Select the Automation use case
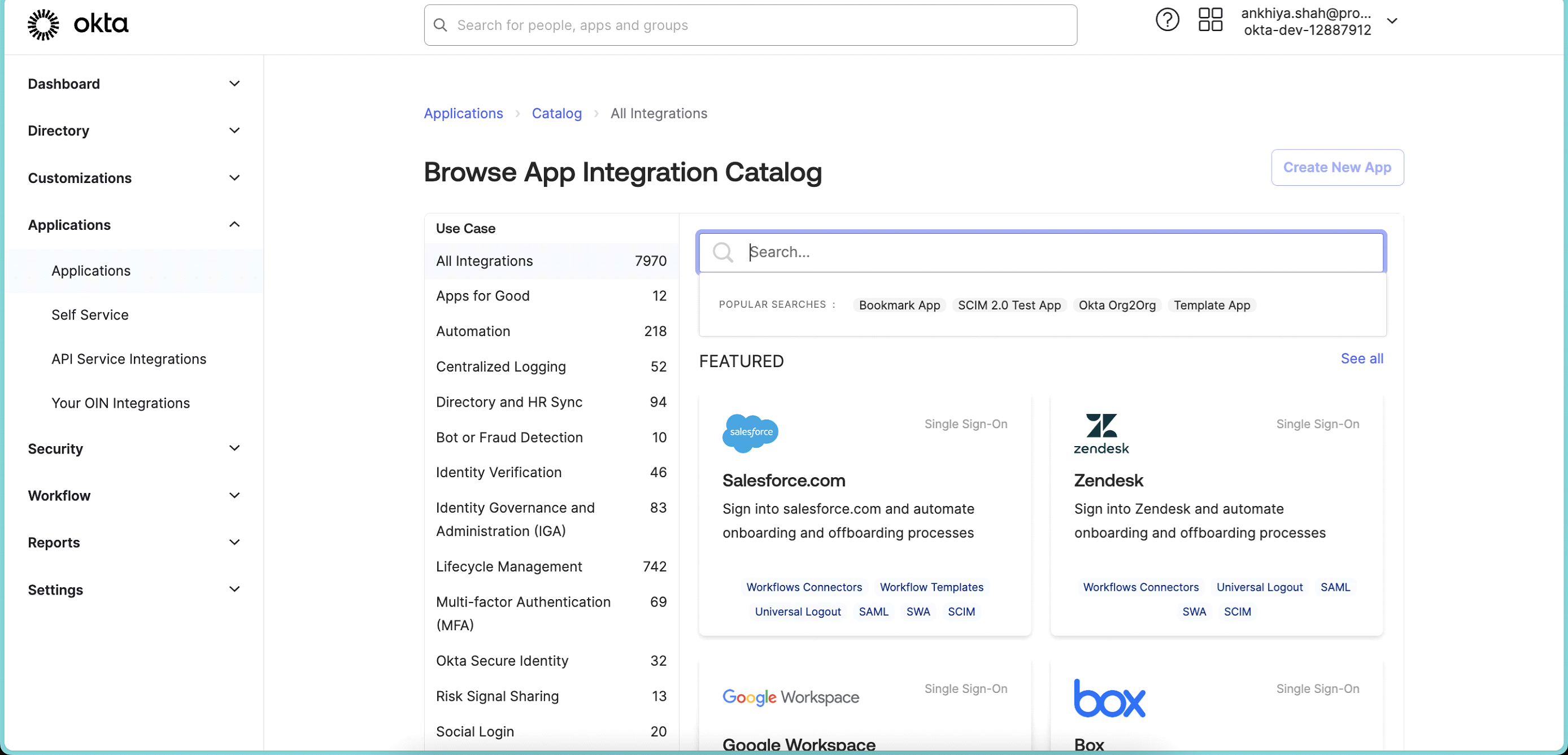The height and width of the screenshot is (755, 1568). pos(473,331)
